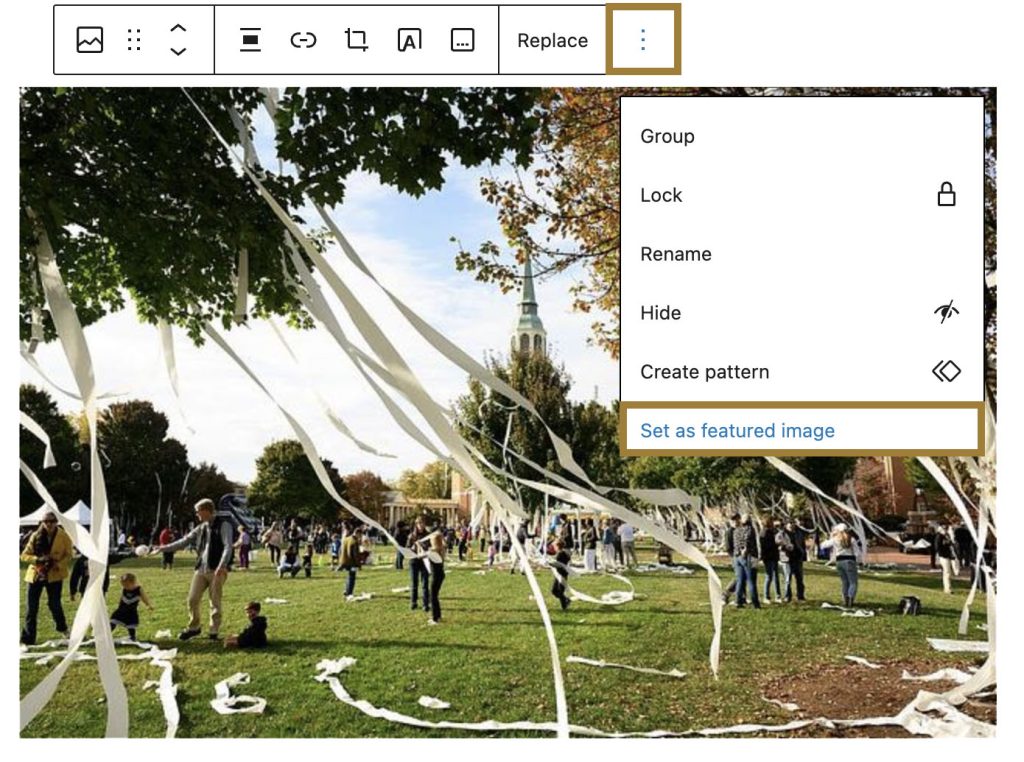Open the block alignment options
This screenshot has height=762, width=1024.
tap(250, 40)
